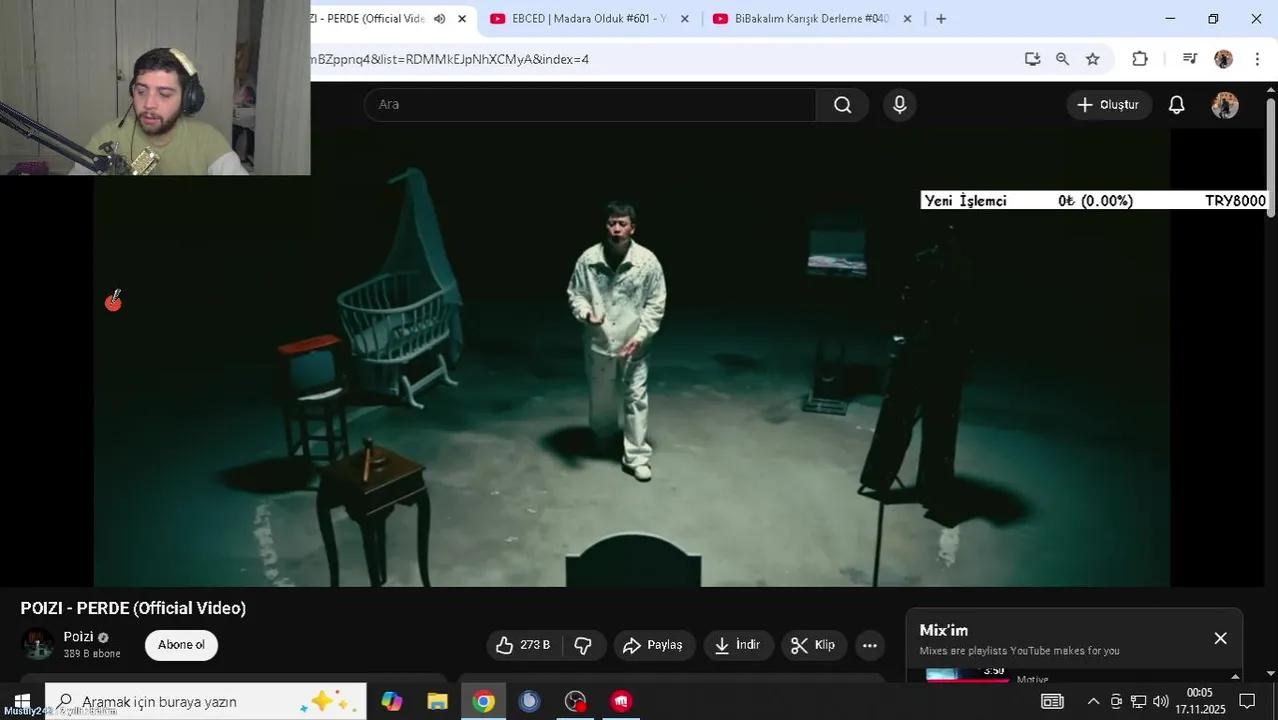1278x720 pixels.
Task: Open network icon in system tray
Action: (x=1138, y=701)
